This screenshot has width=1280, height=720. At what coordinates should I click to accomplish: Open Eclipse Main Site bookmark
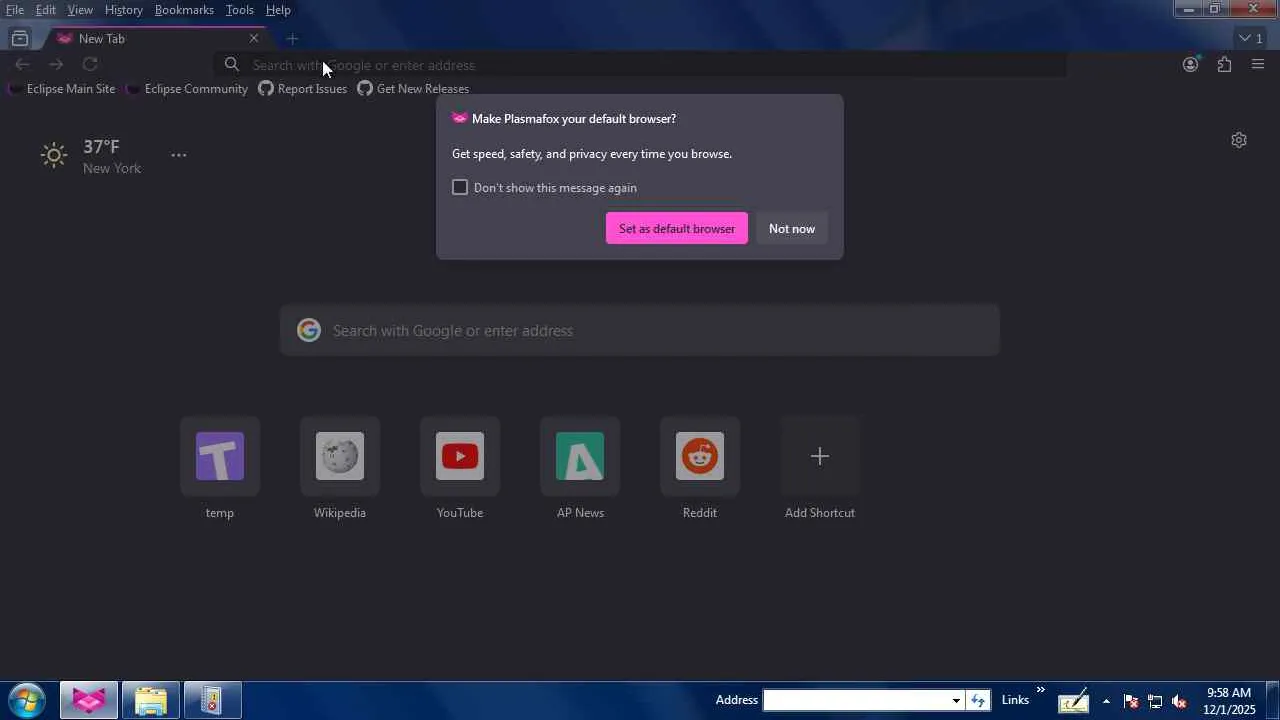click(x=62, y=89)
